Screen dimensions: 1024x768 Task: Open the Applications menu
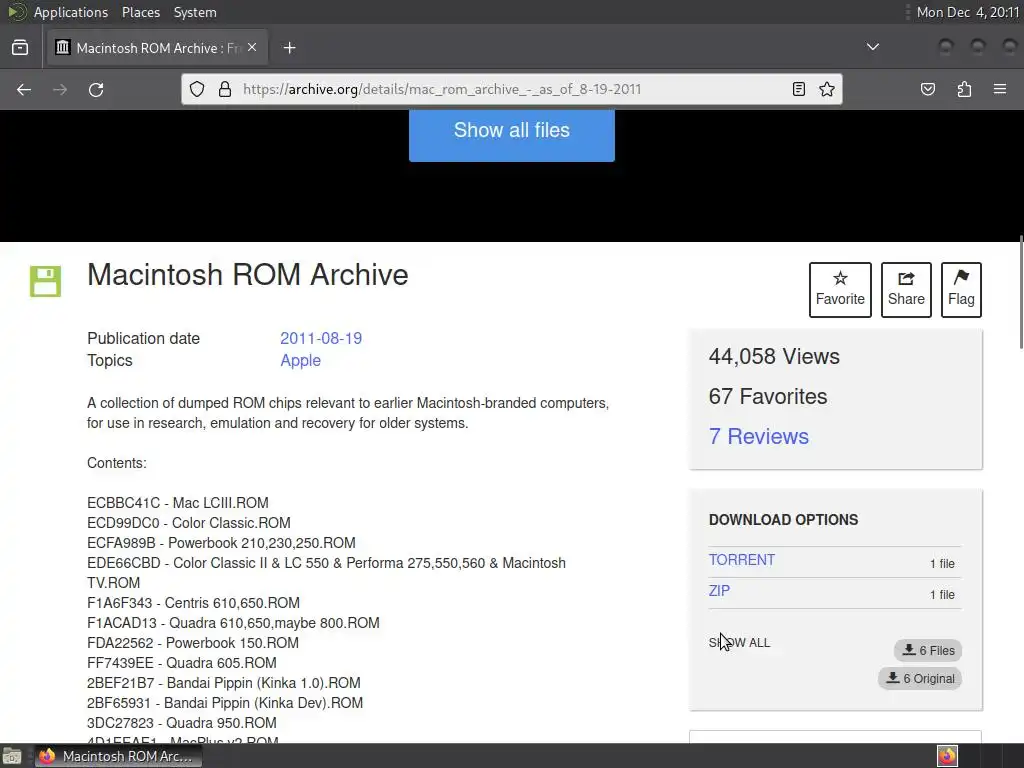[x=71, y=12]
